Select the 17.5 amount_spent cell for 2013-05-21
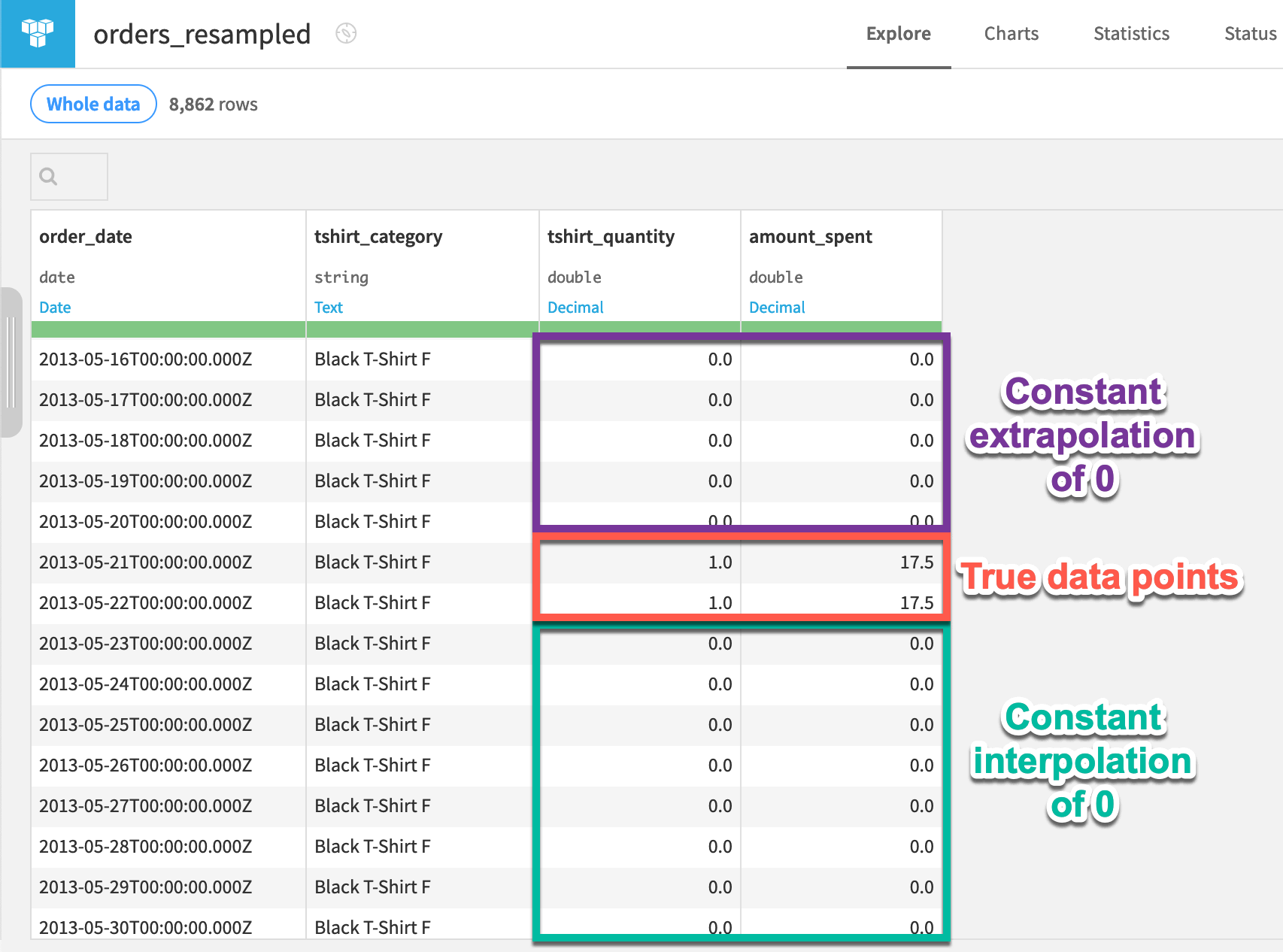The height and width of the screenshot is (952, 1283). (x=841, y=562)
